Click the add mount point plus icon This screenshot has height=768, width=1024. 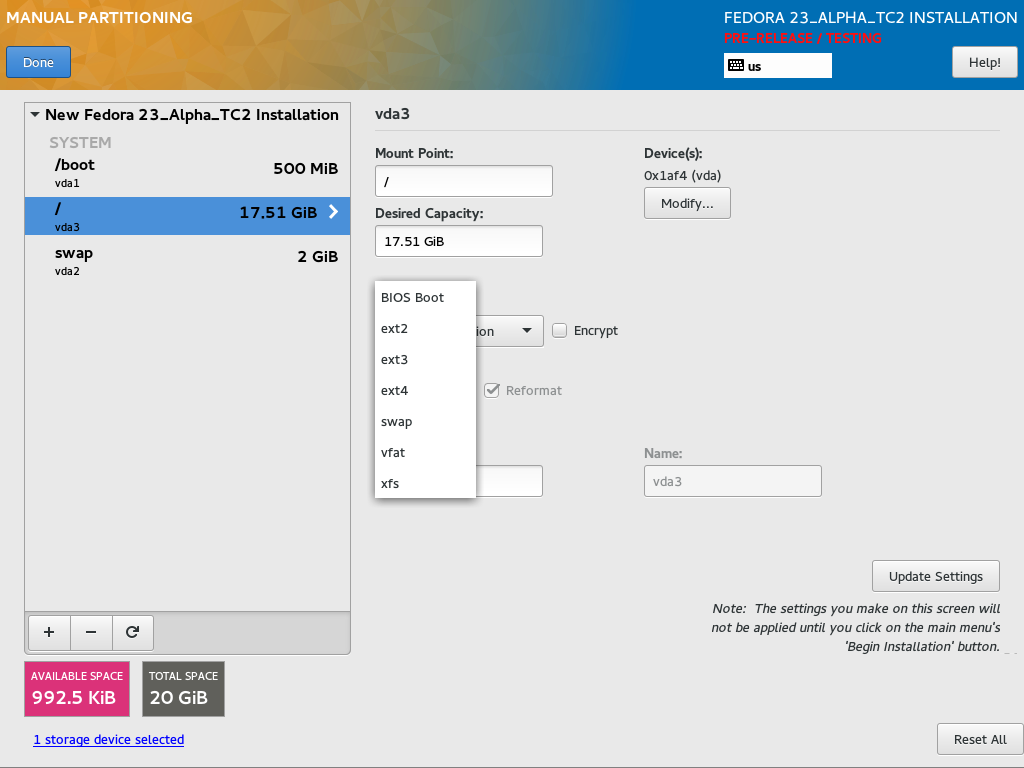click(49, 632)
